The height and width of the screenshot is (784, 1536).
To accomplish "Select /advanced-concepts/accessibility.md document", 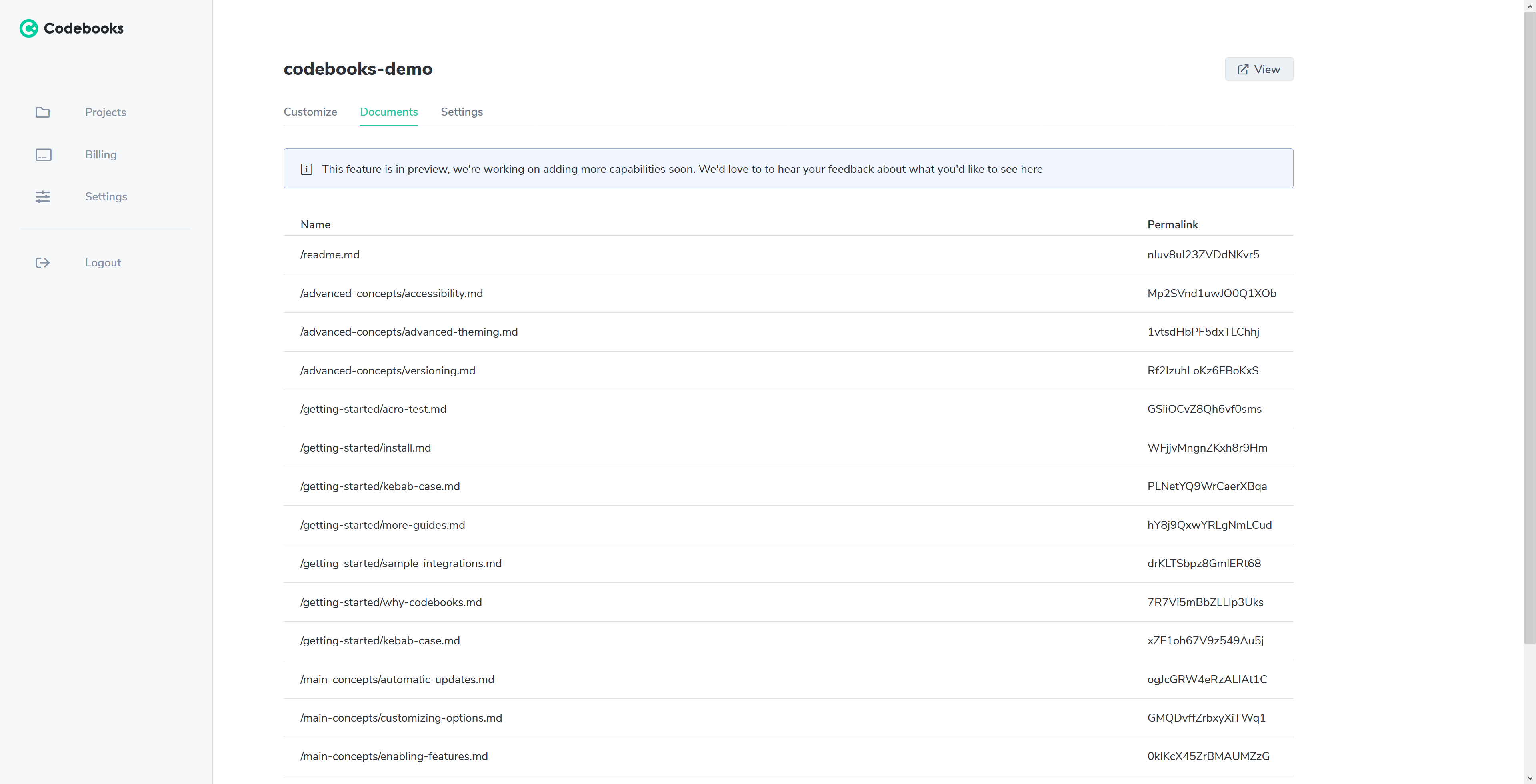I will pos(392,293).
